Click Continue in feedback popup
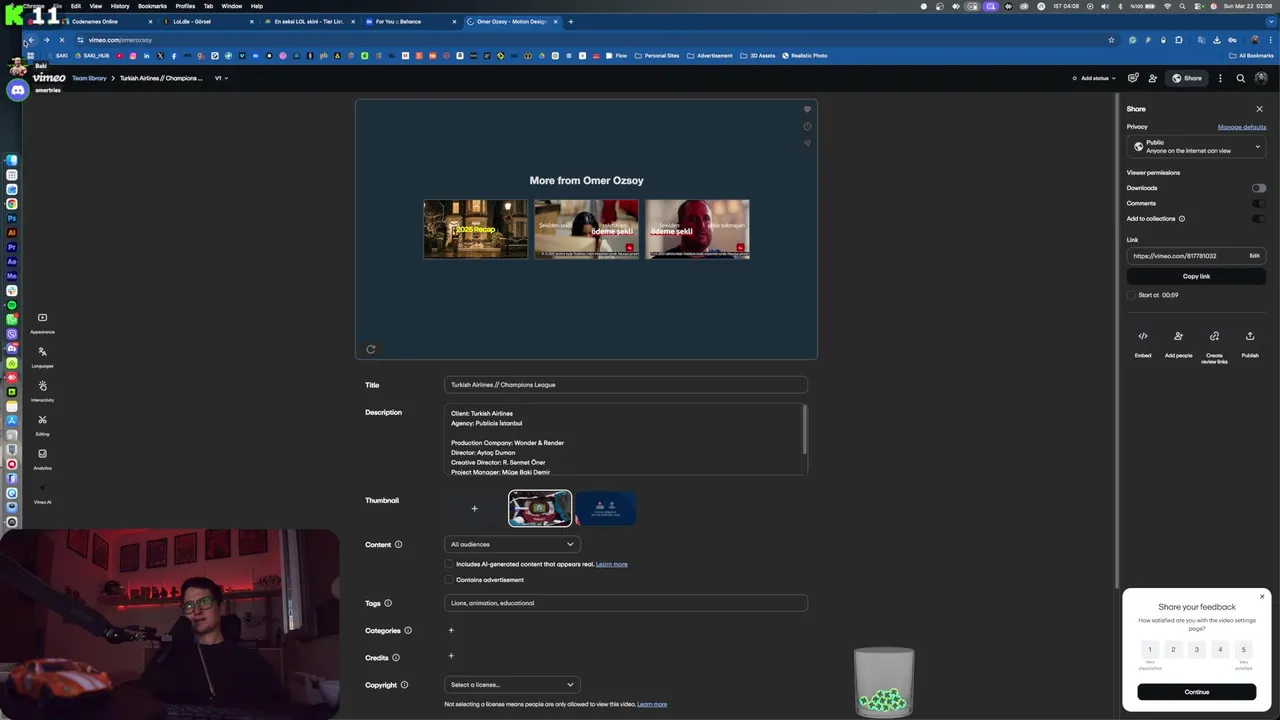Image resolution: width=1280 pixels, height=720 pixels. 1196,692
